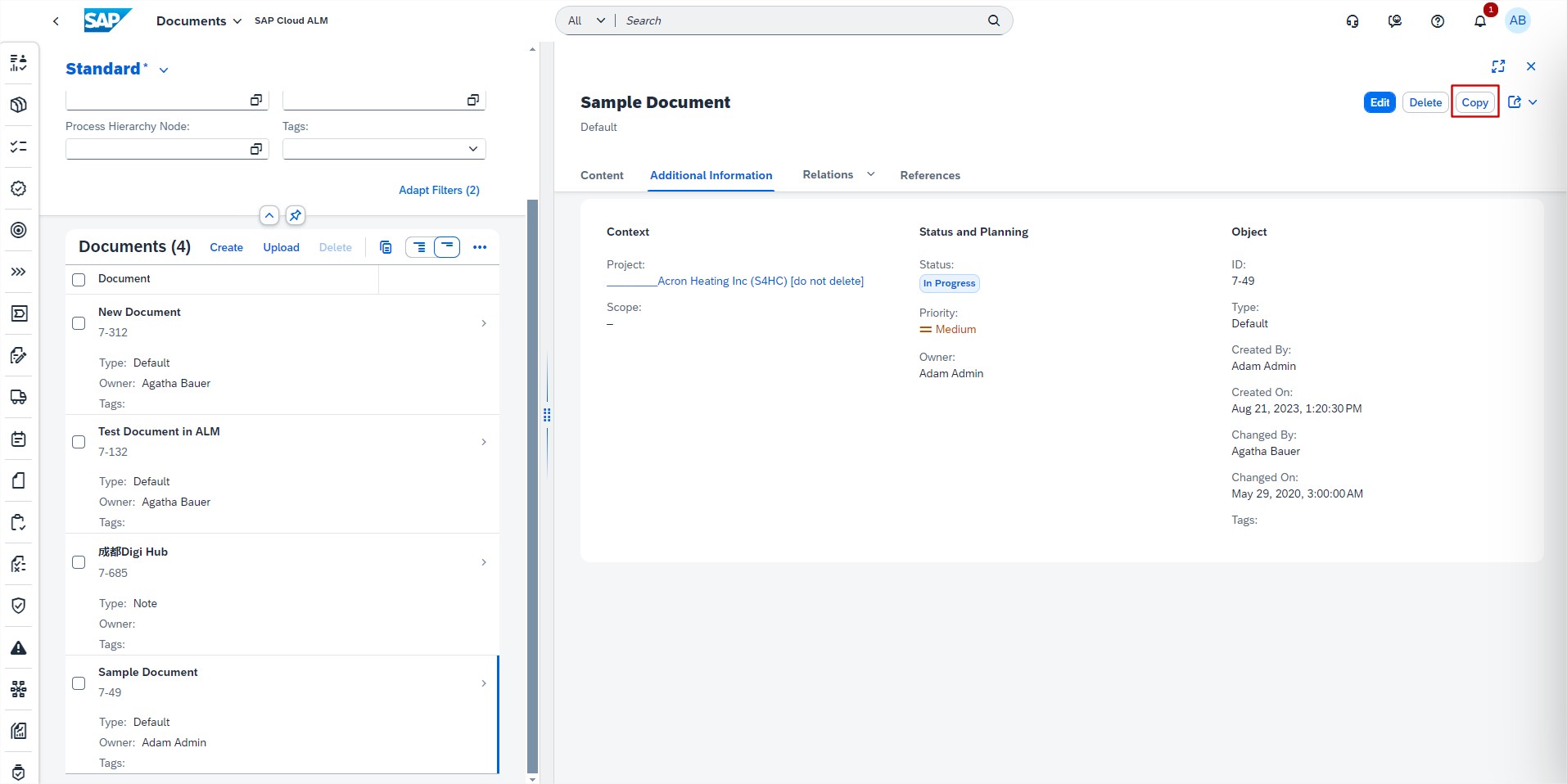The width and height of the screenshot is (1567, 784).
Task: Expand the Standard view variant dropdown
Action: click(164, 70)
